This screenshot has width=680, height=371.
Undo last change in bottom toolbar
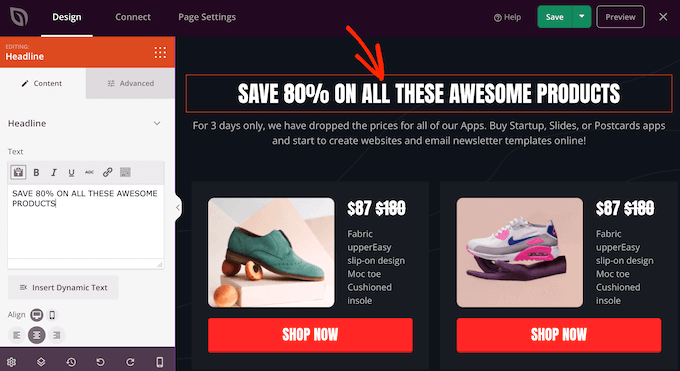point(100,362)
